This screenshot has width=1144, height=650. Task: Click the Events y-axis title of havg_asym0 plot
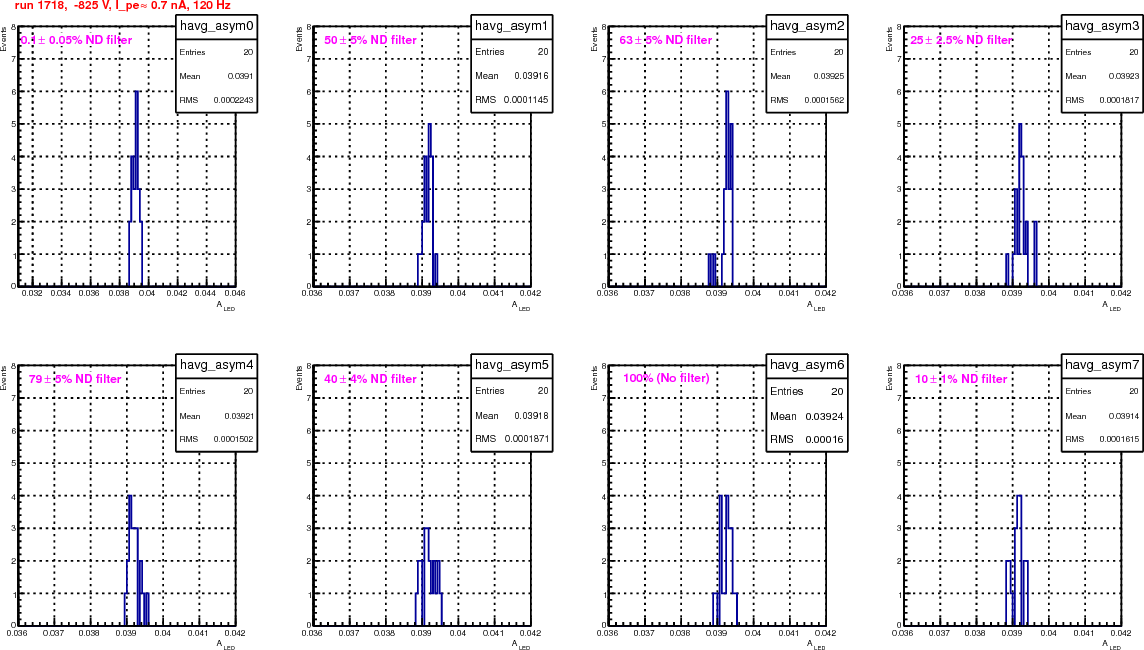[x=4, y=39]
